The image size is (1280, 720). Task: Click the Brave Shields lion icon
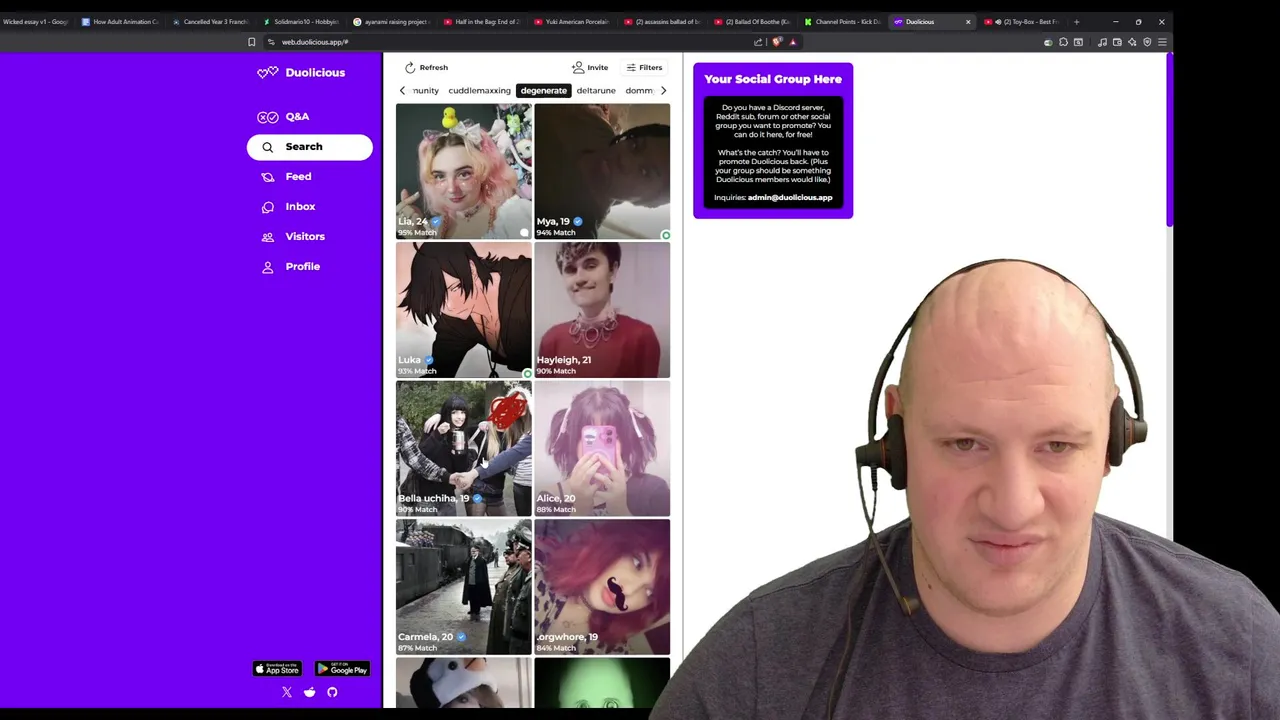tap(777, 42)
